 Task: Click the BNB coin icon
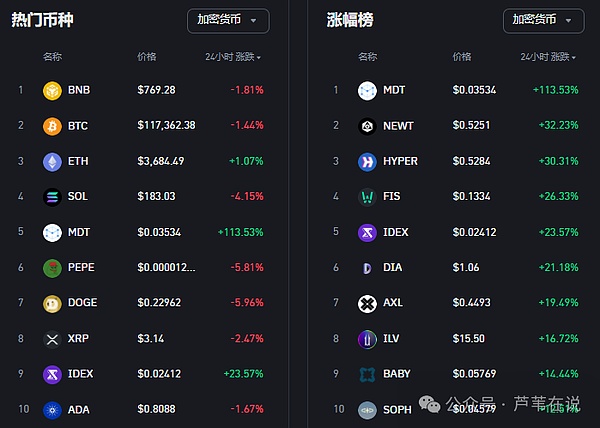pyautogui.click(x=52, y=91)
